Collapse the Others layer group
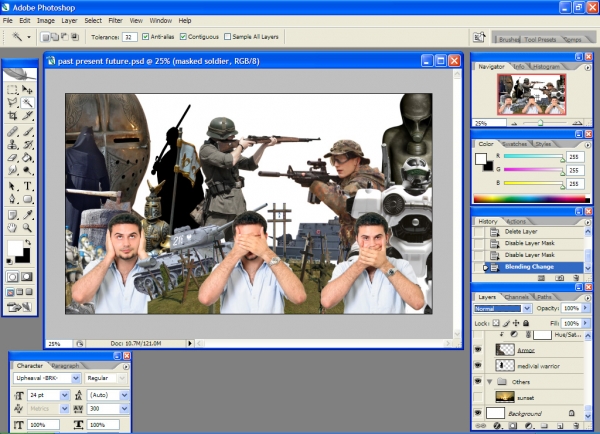Screen dimensions: 600x434 click(489, 382)
